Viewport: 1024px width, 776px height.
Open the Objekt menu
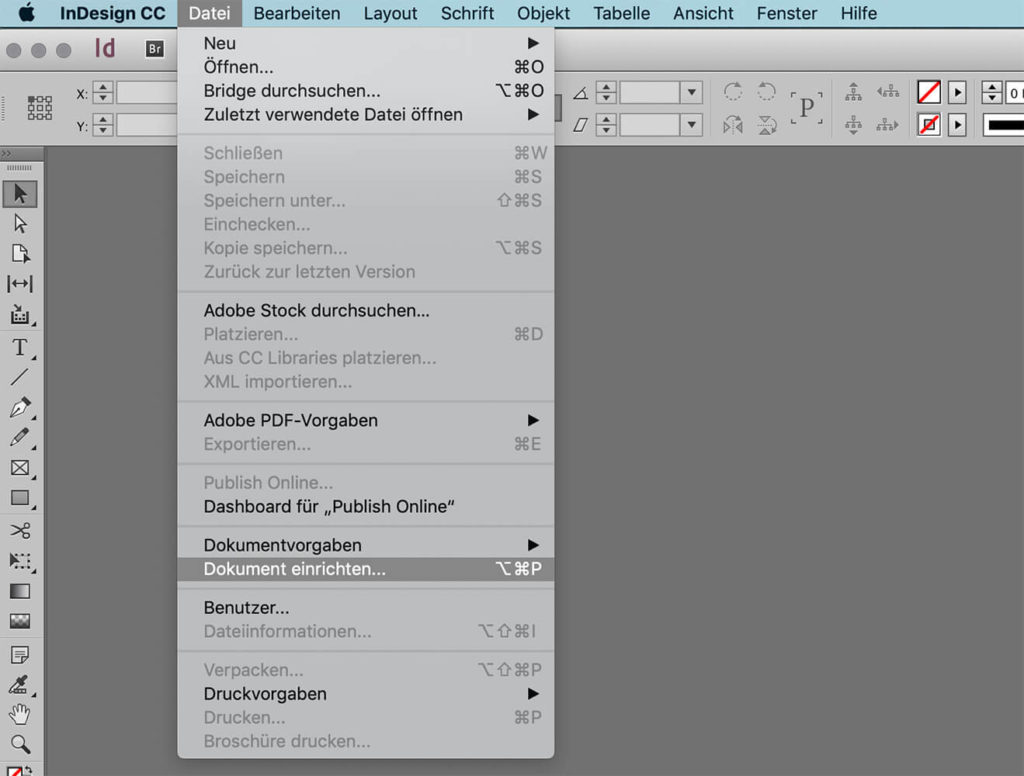pyautogui.click(x=543, y=13)
